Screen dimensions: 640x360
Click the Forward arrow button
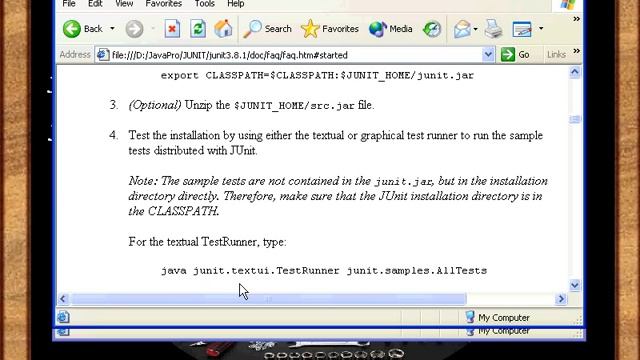[x=134, y=29]
